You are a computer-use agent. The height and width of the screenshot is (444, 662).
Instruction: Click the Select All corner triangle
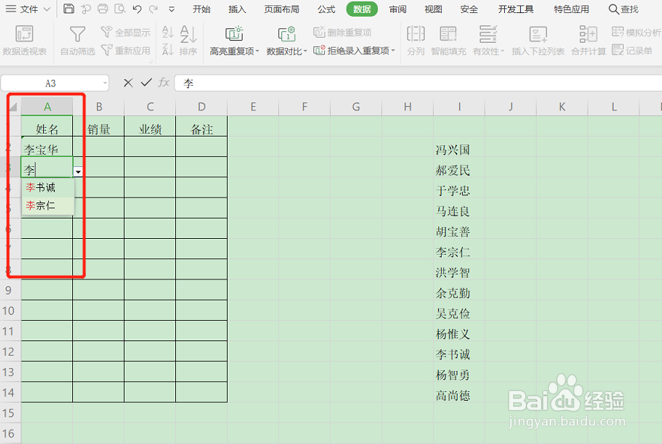[x=13, y=106]
